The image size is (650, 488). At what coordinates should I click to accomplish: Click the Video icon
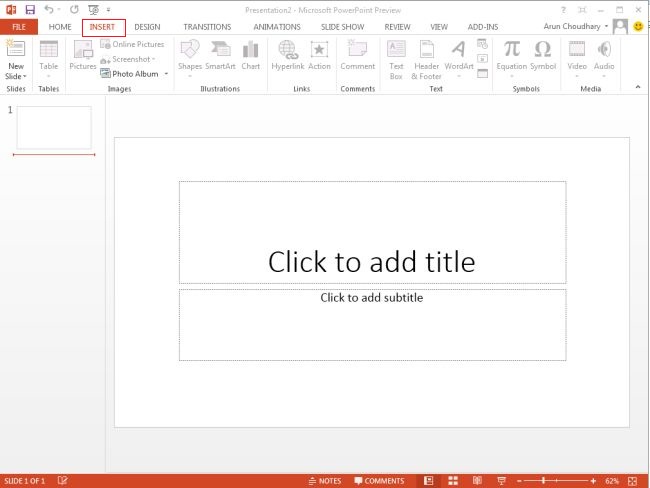tap(577, 49)
